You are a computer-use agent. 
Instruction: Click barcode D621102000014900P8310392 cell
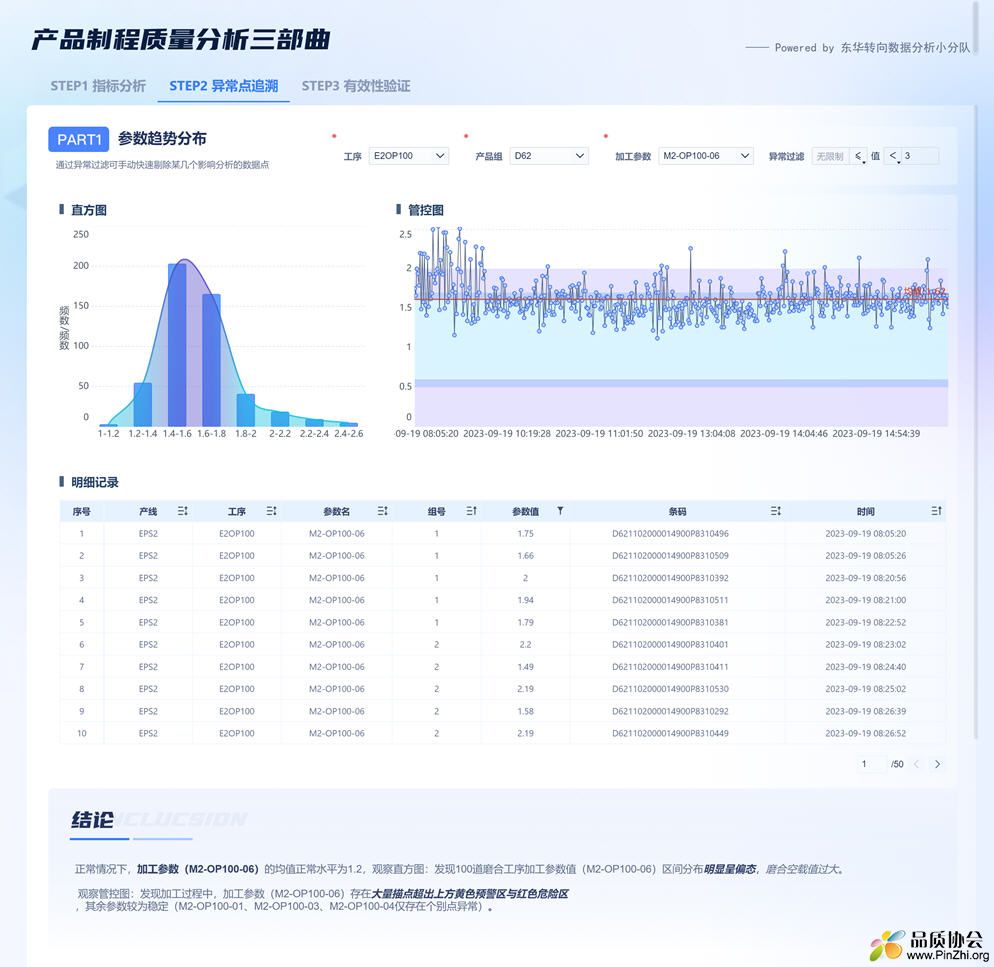(670, 578)
